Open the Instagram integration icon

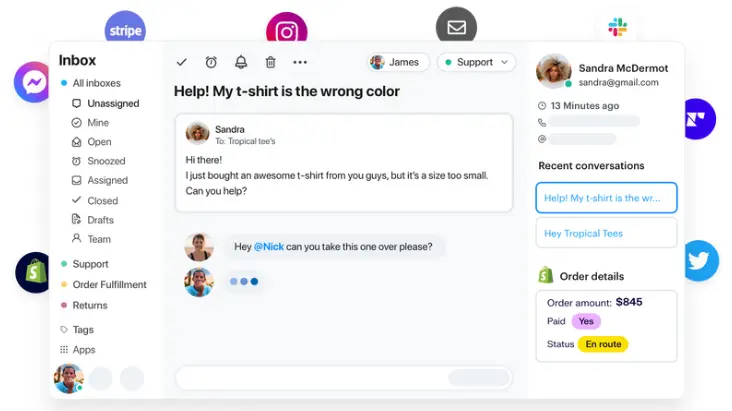tap(287, 30)
